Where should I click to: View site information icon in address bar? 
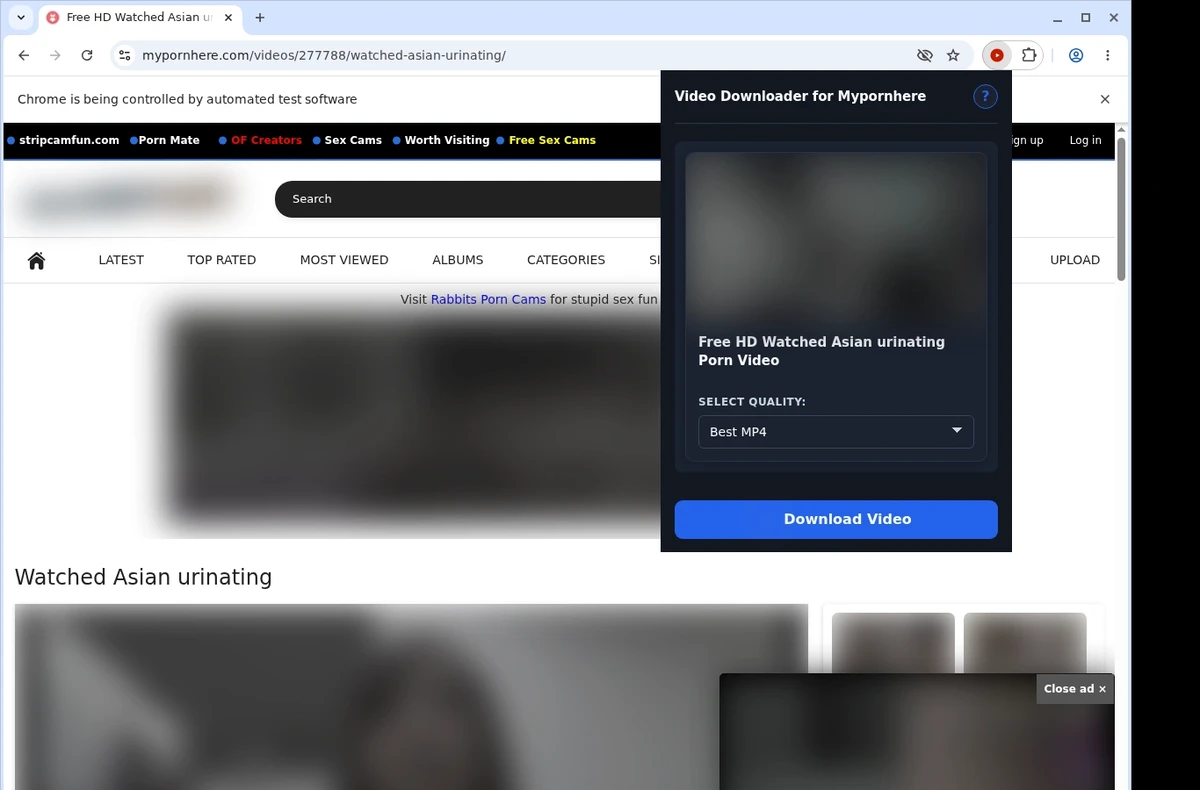point(123,55)
